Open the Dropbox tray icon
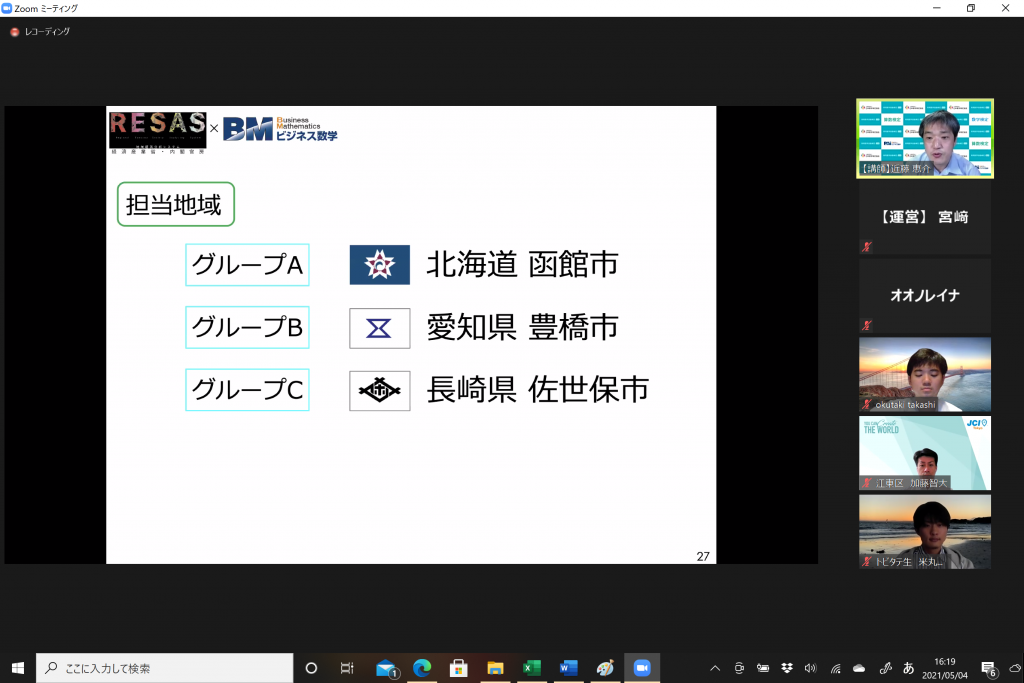This screenshot has height=683, width=1024. tap(787, 668)
